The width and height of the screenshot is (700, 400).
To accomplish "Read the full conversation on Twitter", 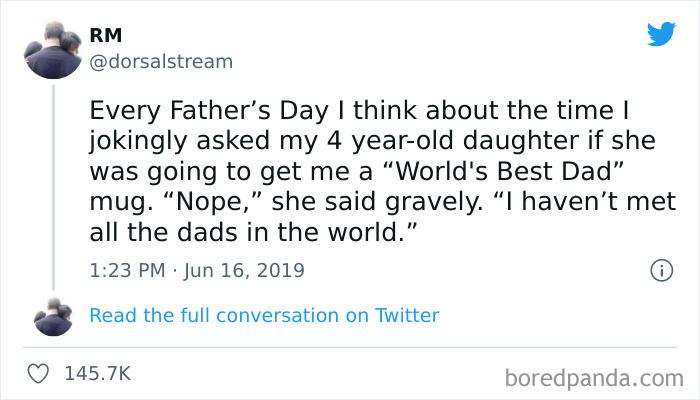I will (264, 316).
